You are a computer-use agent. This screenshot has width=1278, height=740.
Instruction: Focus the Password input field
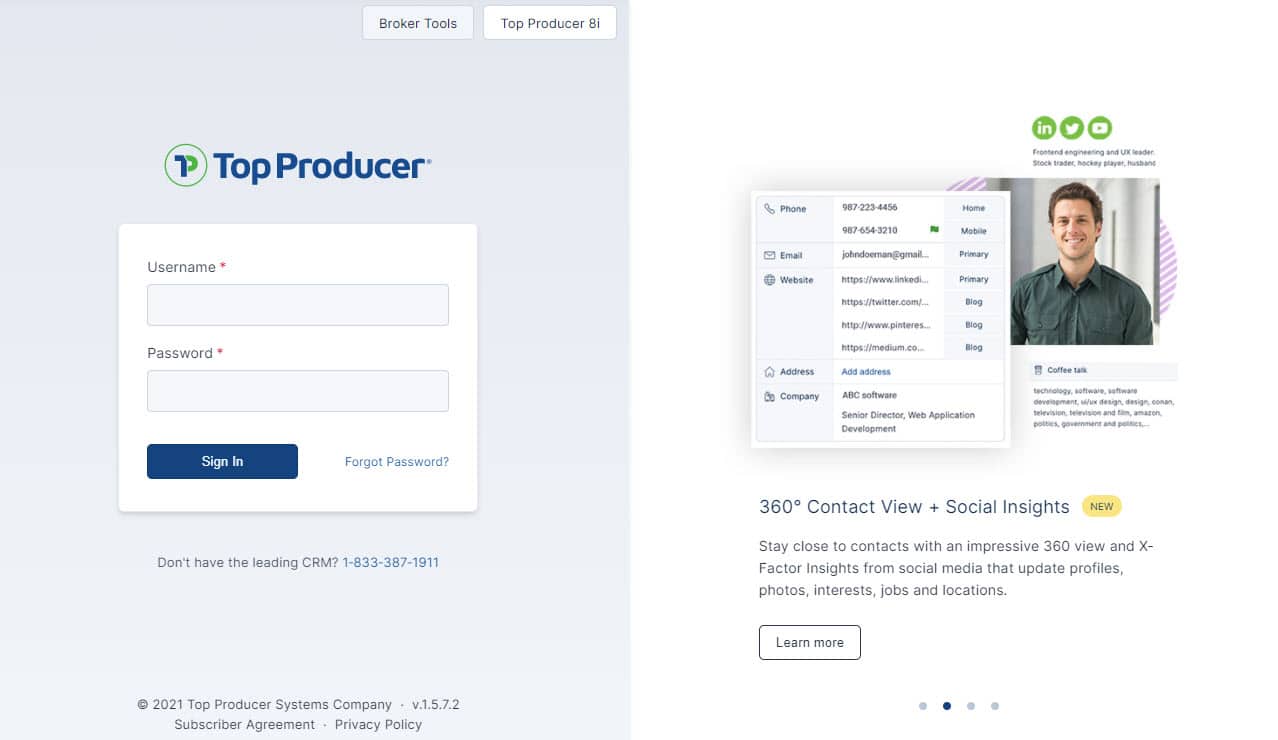tap(298, 391)
